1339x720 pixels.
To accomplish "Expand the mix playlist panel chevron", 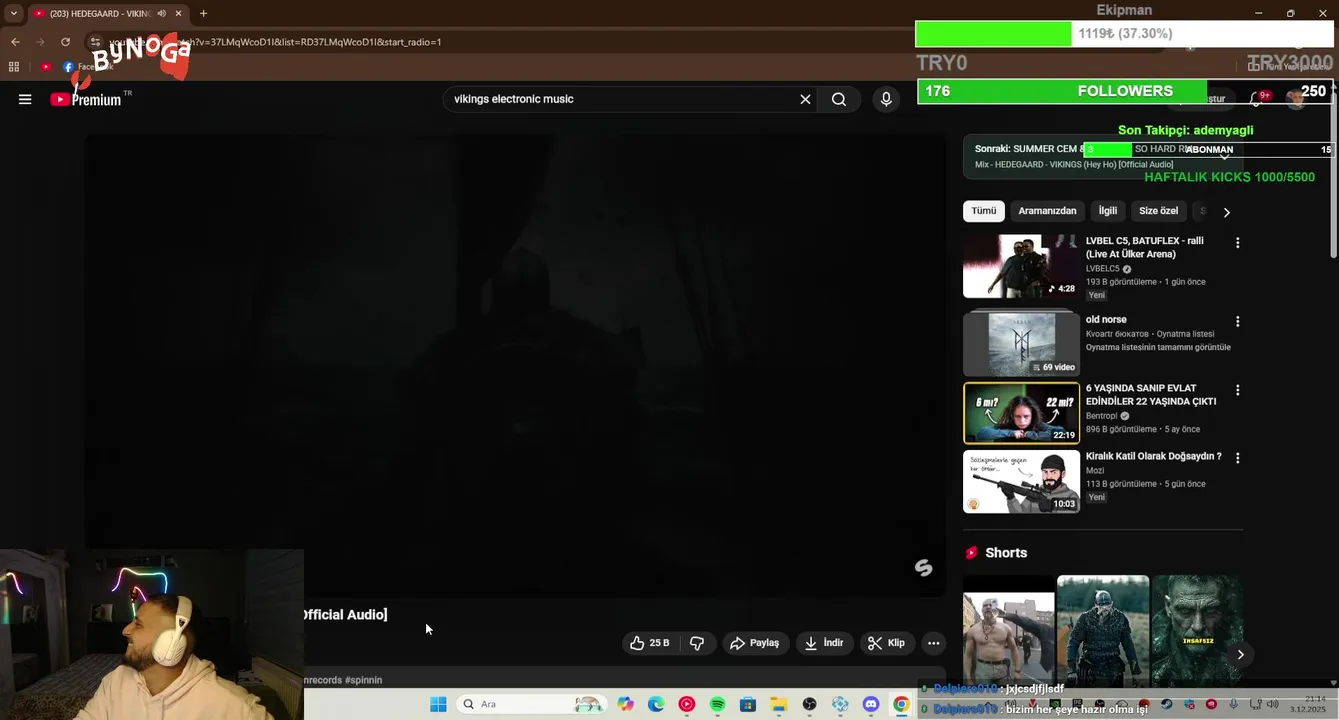I will [x=1224, y=157].
